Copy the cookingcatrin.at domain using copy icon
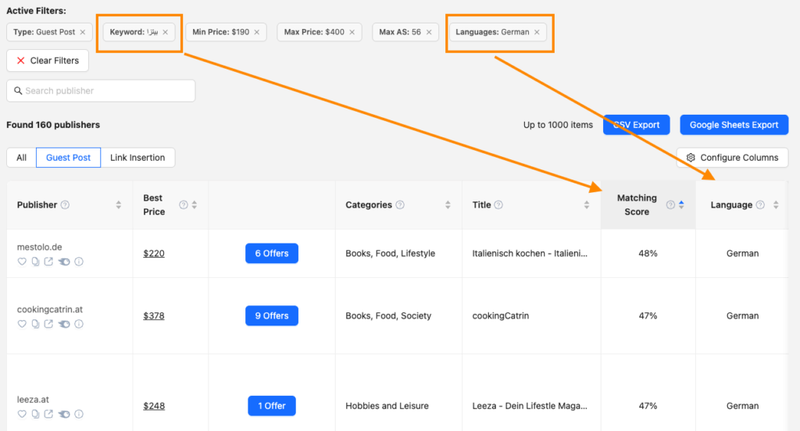This screenshot has width=800, height=431. [x=36, y=324]
